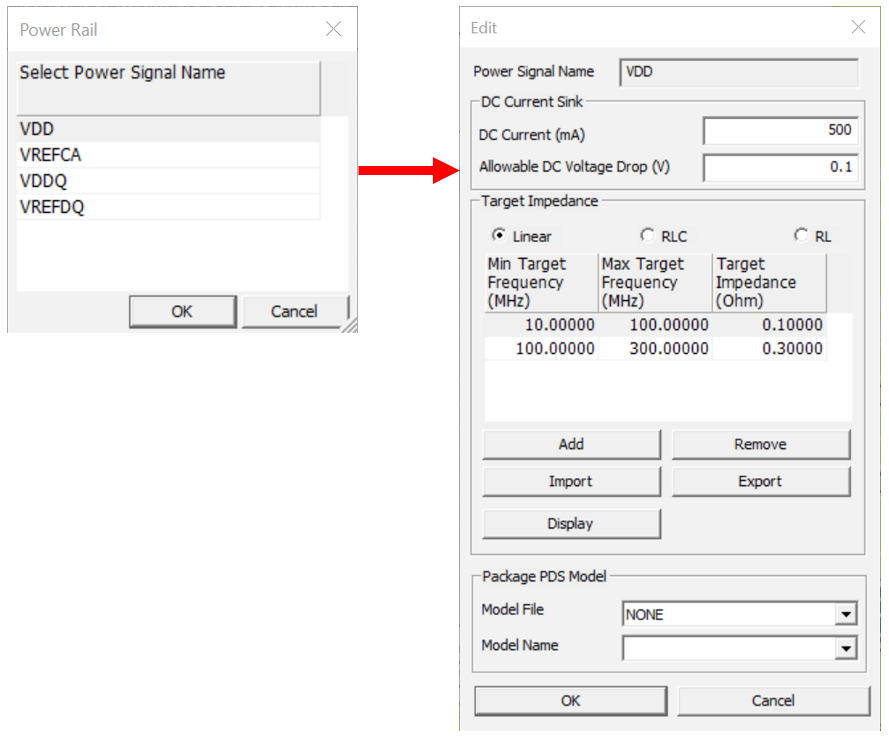The width and height of the screenshot is (889, 738).
Task: Close the Edit dialog window
Action: coord(858,27)
